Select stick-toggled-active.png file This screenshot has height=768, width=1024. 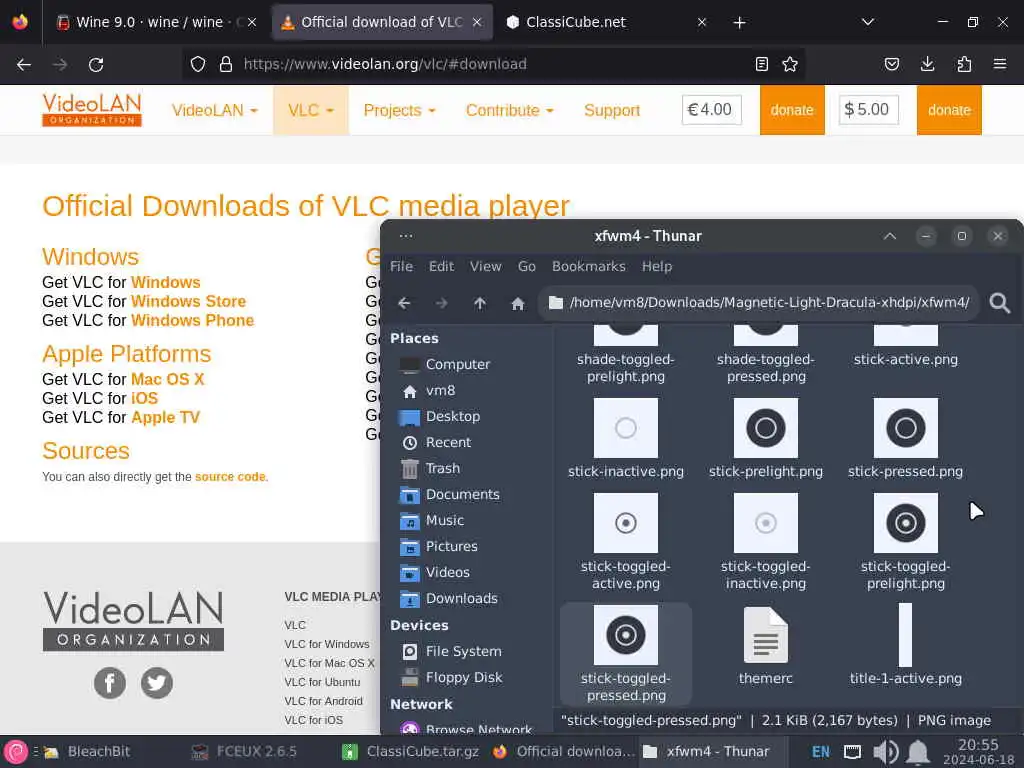pos(626,523)
